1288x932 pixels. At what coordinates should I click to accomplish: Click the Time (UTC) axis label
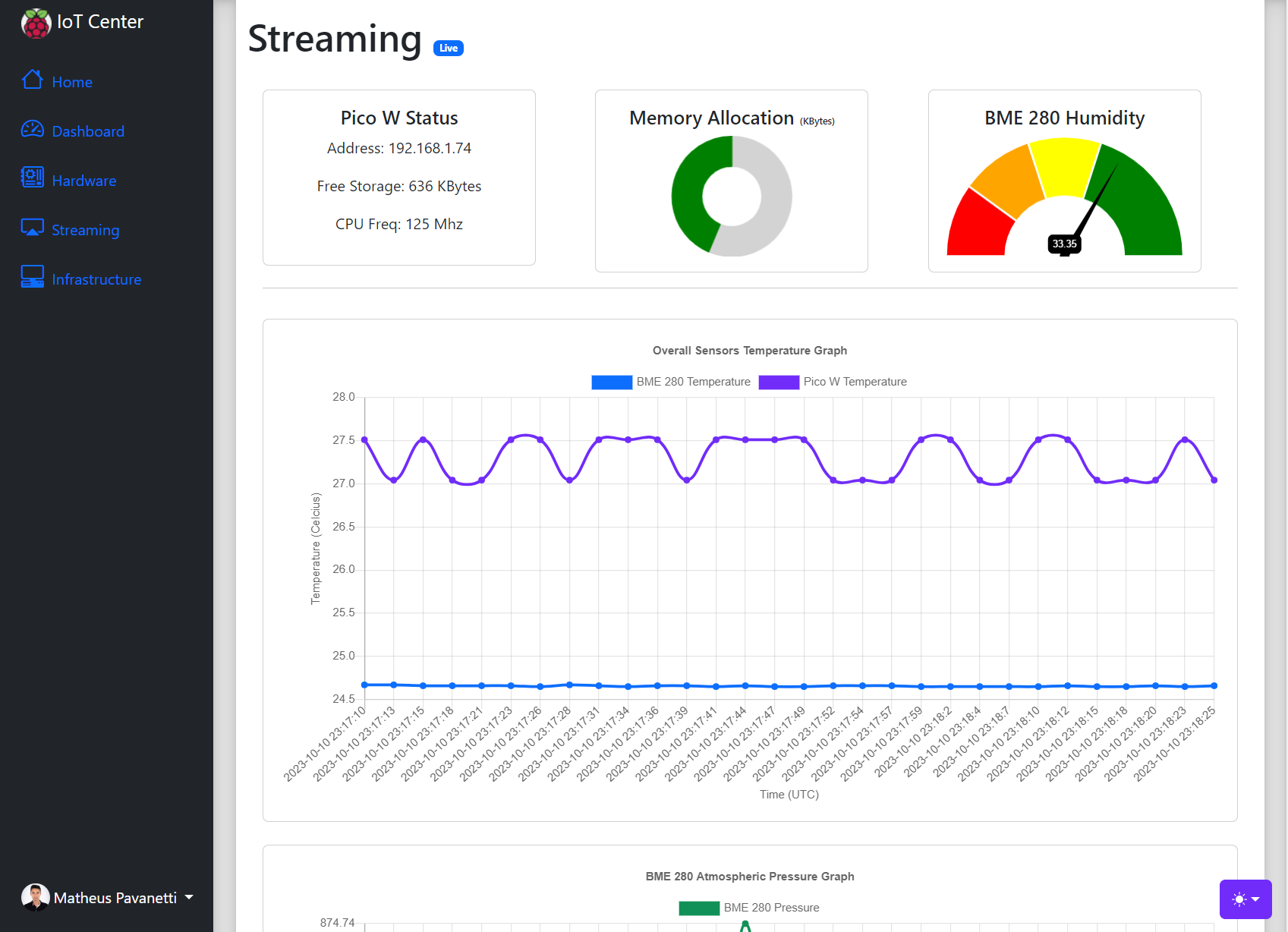[x=789, y=795]
